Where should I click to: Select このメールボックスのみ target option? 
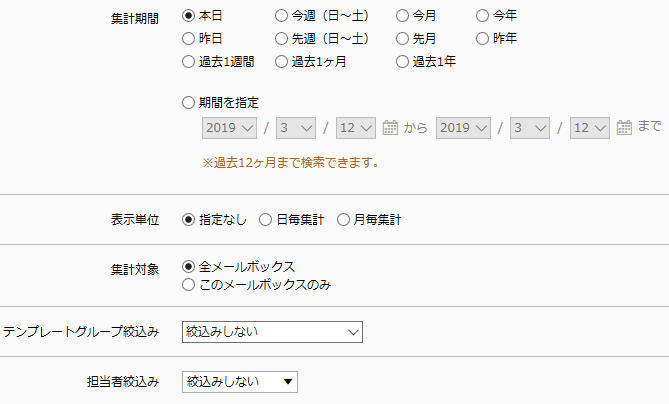click(x=188, y=285)
